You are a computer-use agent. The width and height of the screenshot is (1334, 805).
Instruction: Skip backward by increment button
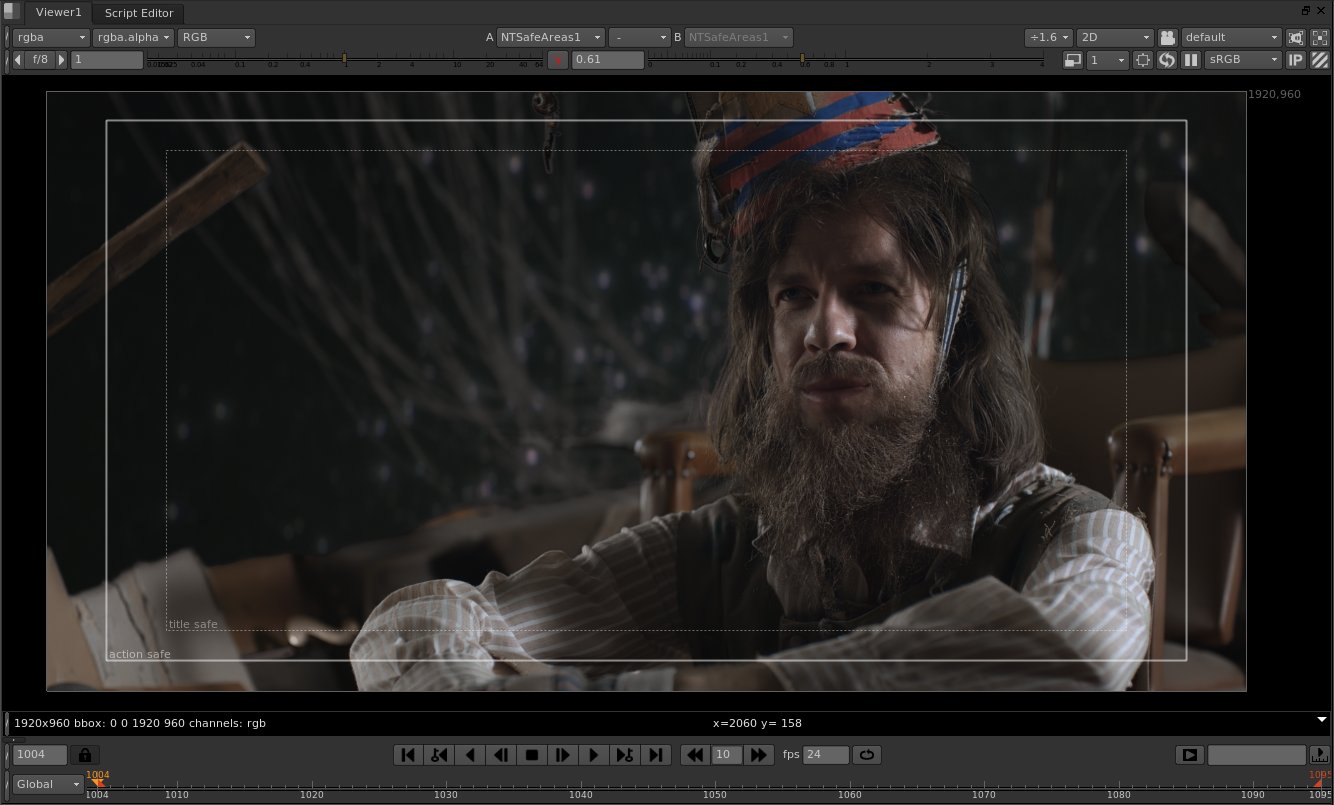pyautogui.click(x=695, y=755)
